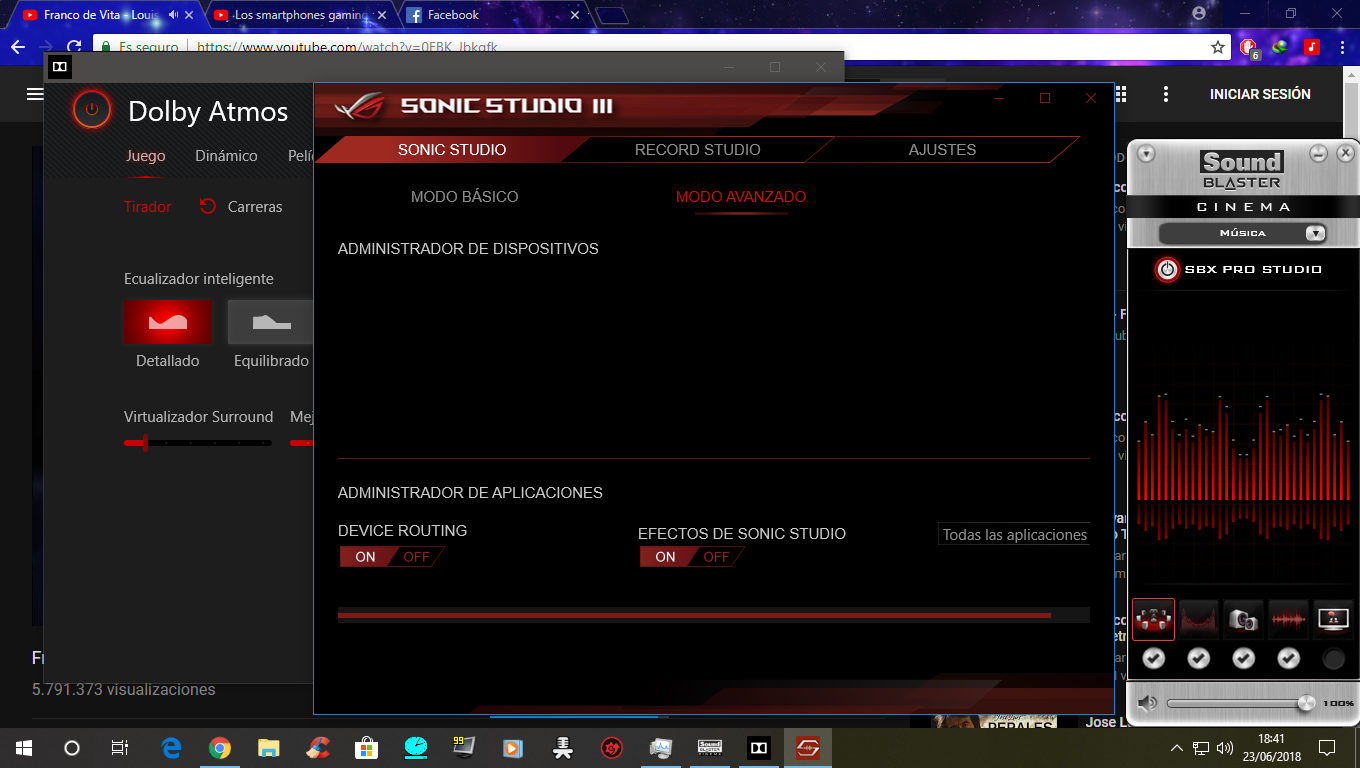Click the reset icon beside Carreras
Image resolution: width=1360 pixels, height=768 pixels.
[x=208, y=206]
